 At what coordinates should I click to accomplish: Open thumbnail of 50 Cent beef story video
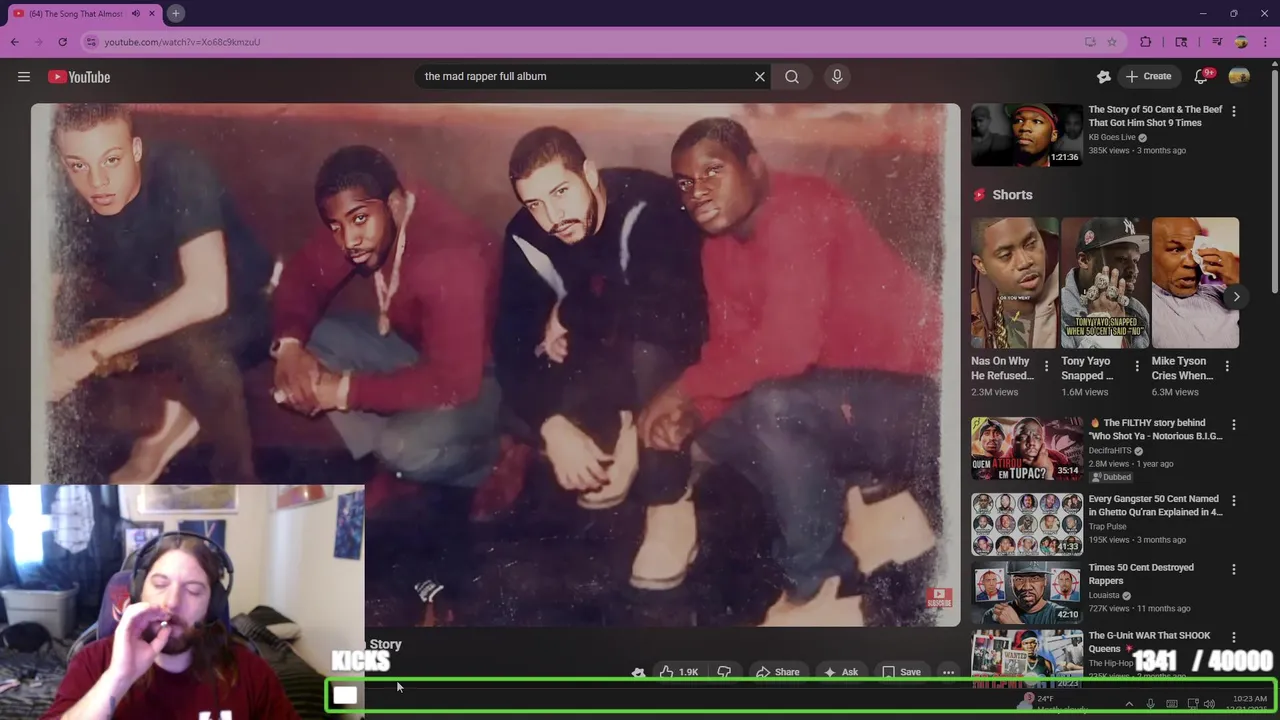[x=1027, y=135]
